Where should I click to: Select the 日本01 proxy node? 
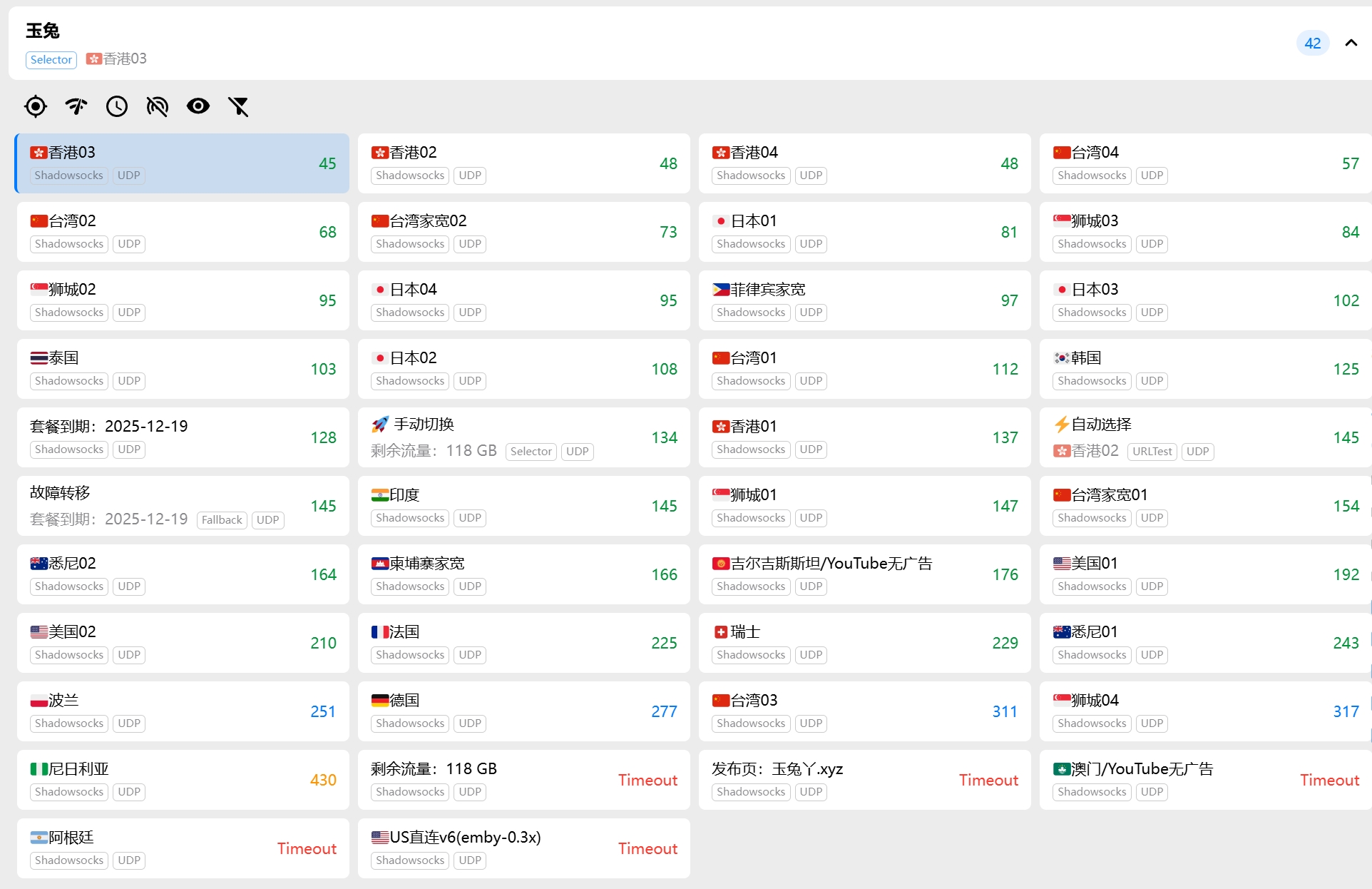tap(864, 231)
